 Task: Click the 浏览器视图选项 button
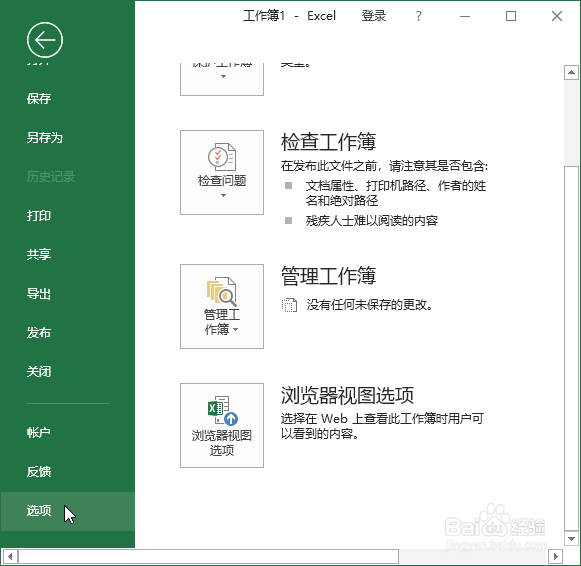click(x=222, y=425)
